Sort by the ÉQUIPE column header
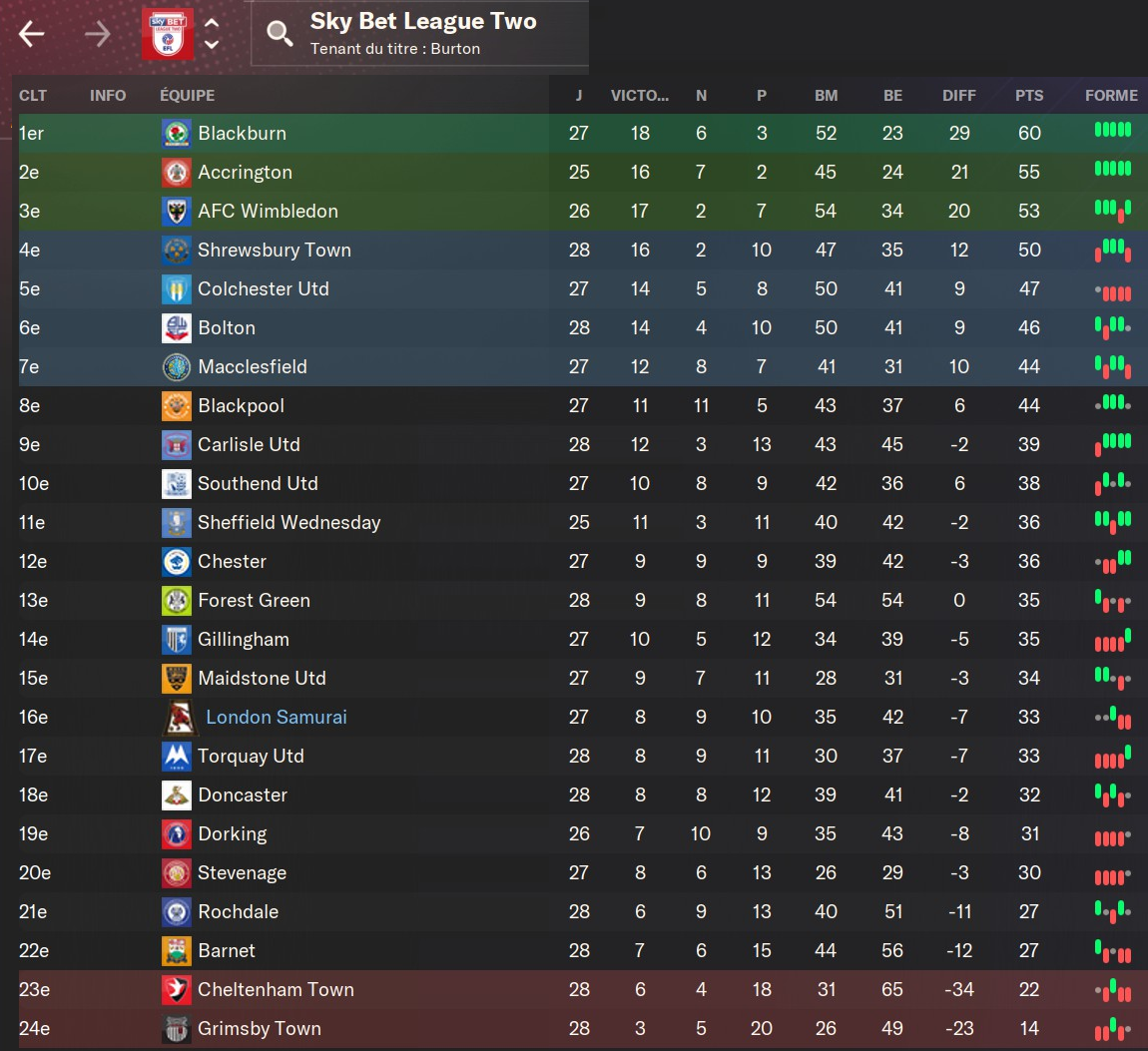 (x=188, y=96)
